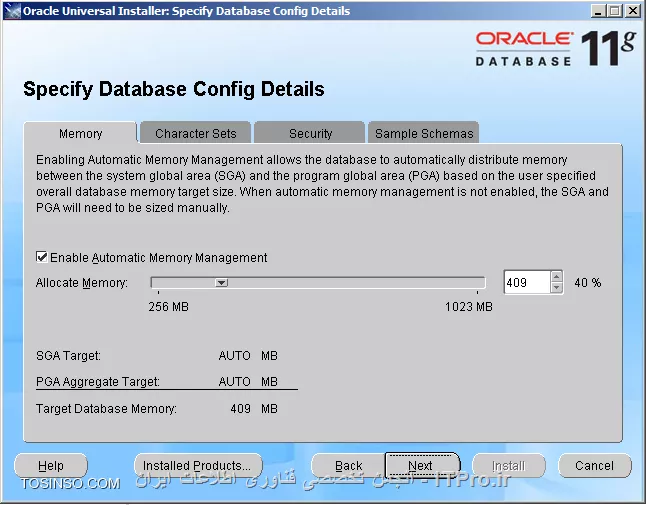The width and height of the screenshot is (646, 505).
Task: Click the Oracle Database 11g logo
Action: tap(555, 48)
